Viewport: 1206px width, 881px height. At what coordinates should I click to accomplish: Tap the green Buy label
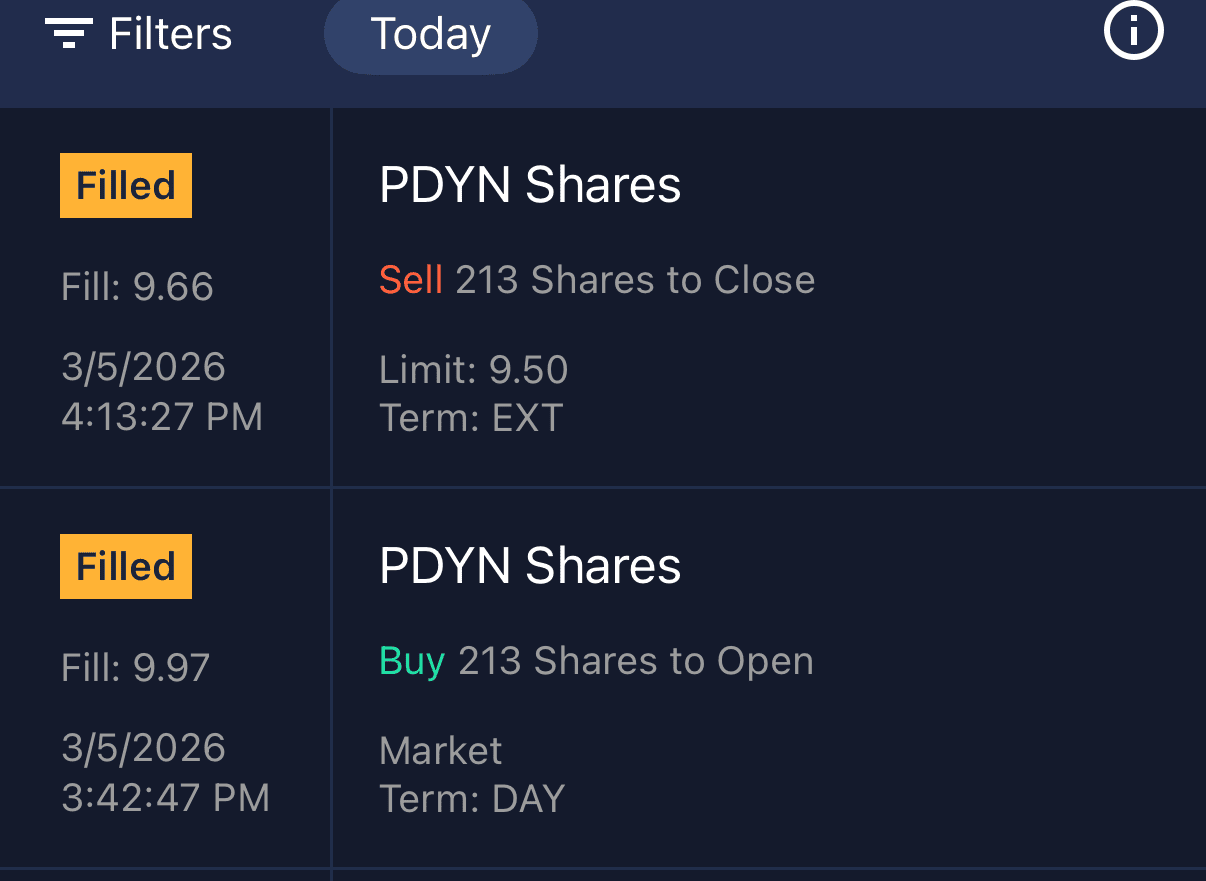pos(411,661)
